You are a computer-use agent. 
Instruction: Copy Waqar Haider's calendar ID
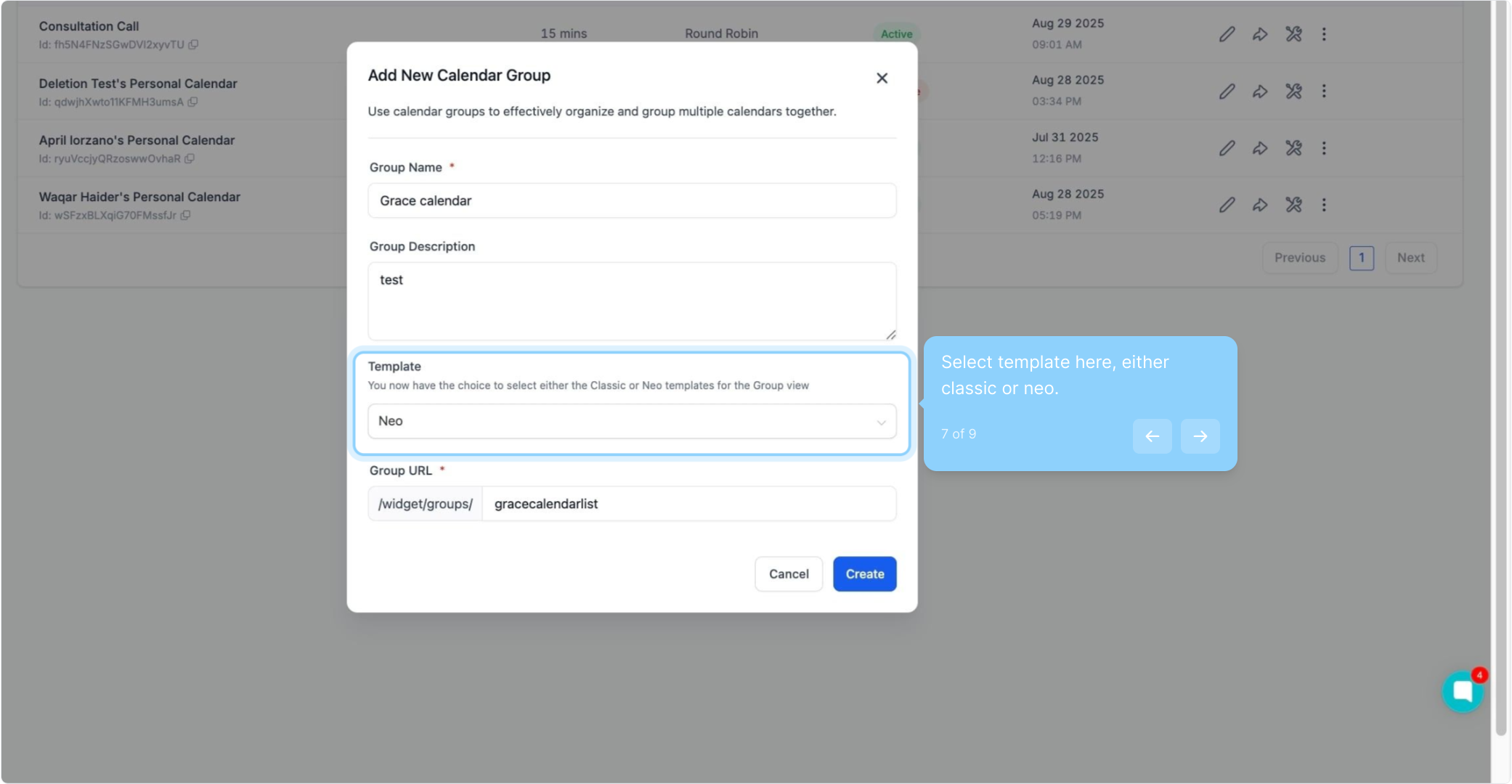pyautogui.click(x=186, y=216)
